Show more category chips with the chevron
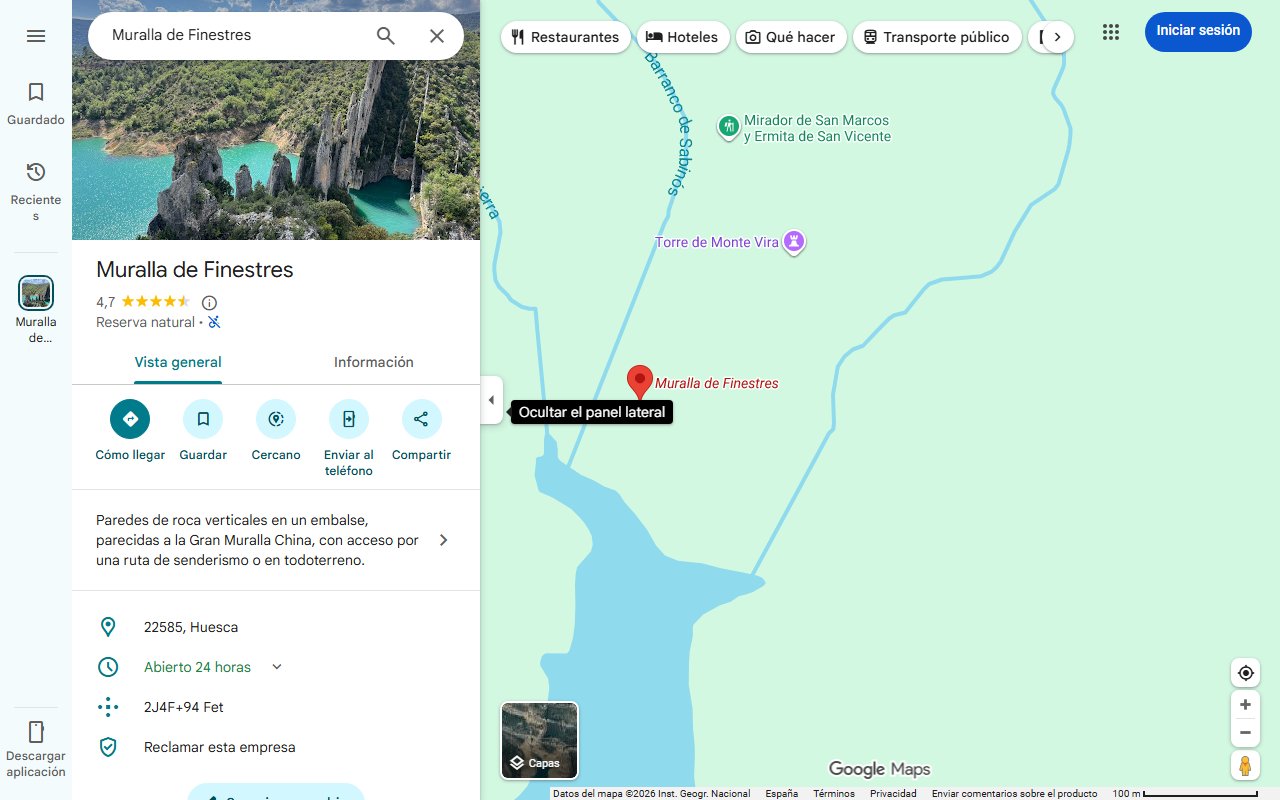This screenshot has width=1280, height=800. [x=1059, y=36]
